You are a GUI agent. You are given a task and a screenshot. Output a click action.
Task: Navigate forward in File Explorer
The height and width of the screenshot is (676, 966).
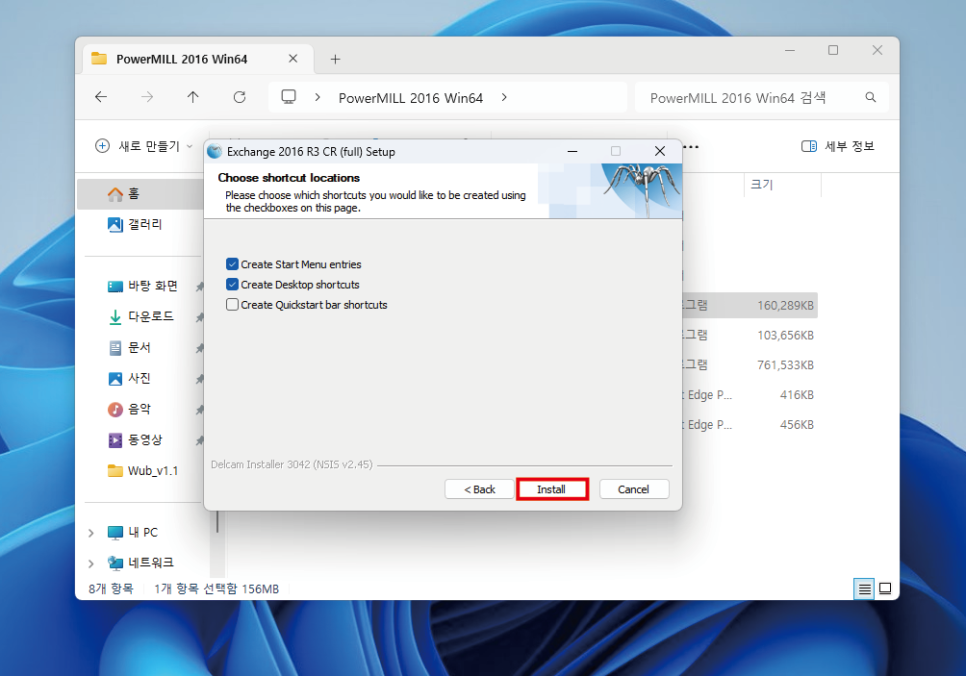point(147,97)
